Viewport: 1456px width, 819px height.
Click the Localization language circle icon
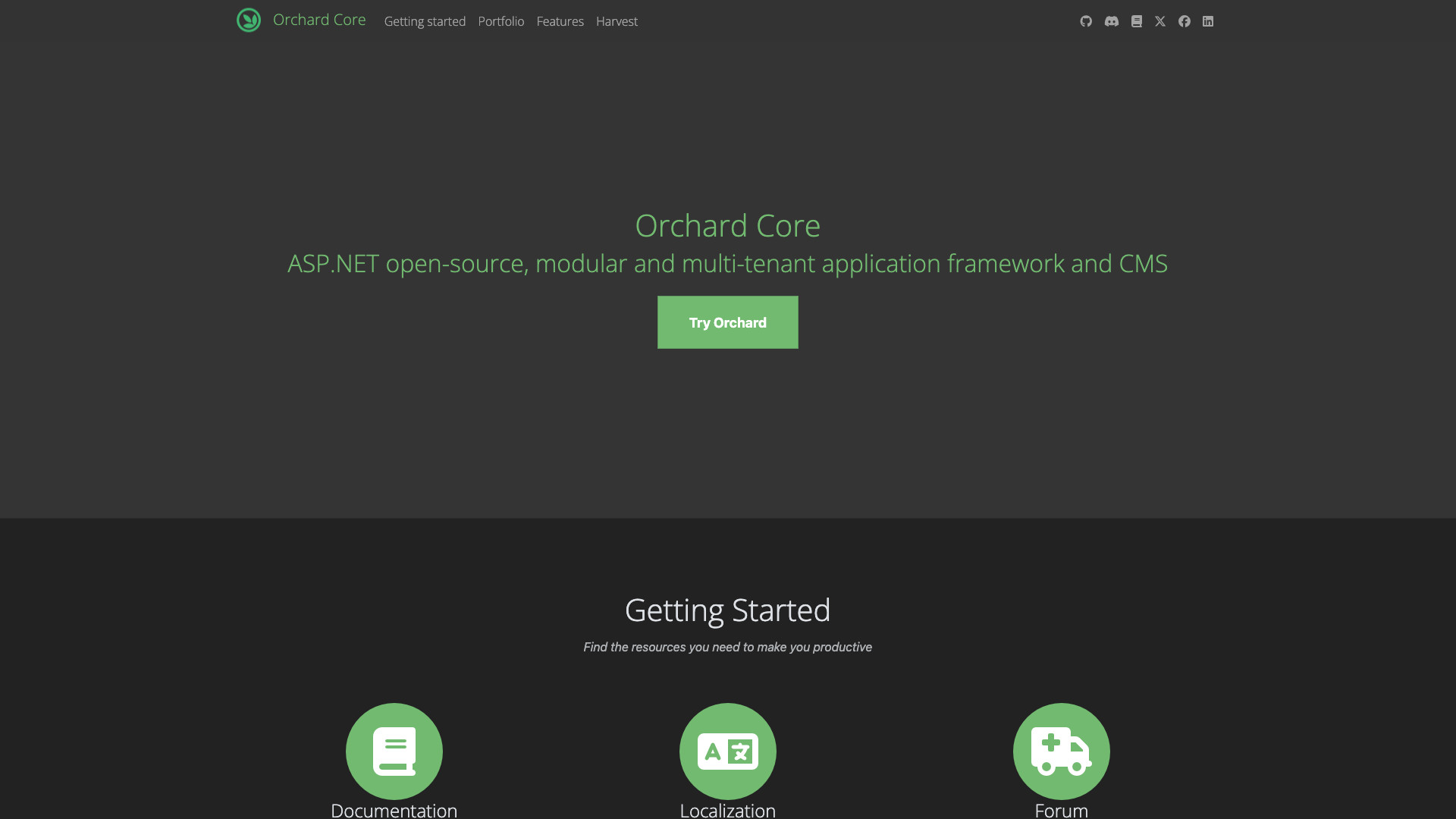coord(728,751)
